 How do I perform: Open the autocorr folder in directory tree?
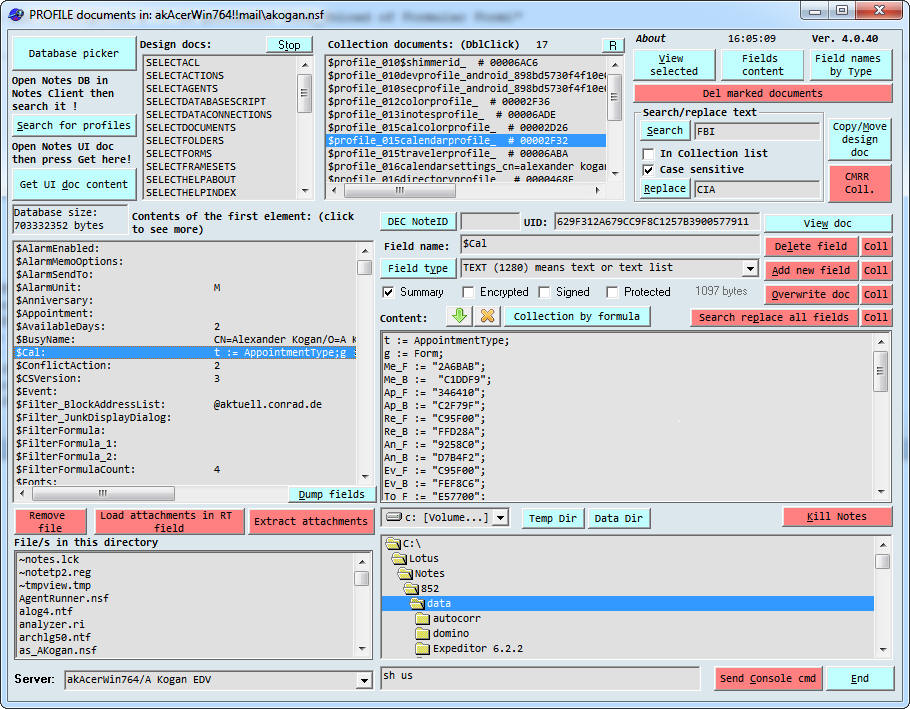456,618
